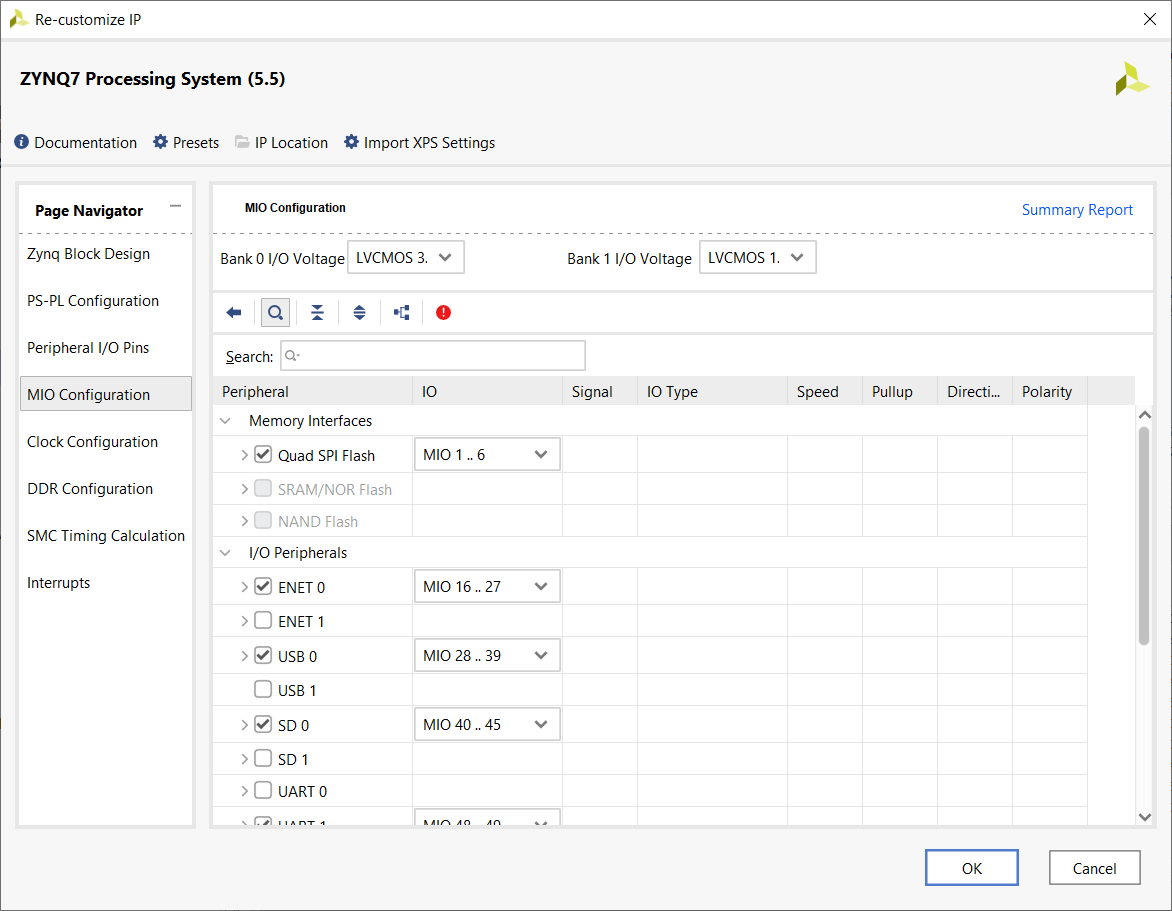Select DDR Configuration page

coord(90,489)
